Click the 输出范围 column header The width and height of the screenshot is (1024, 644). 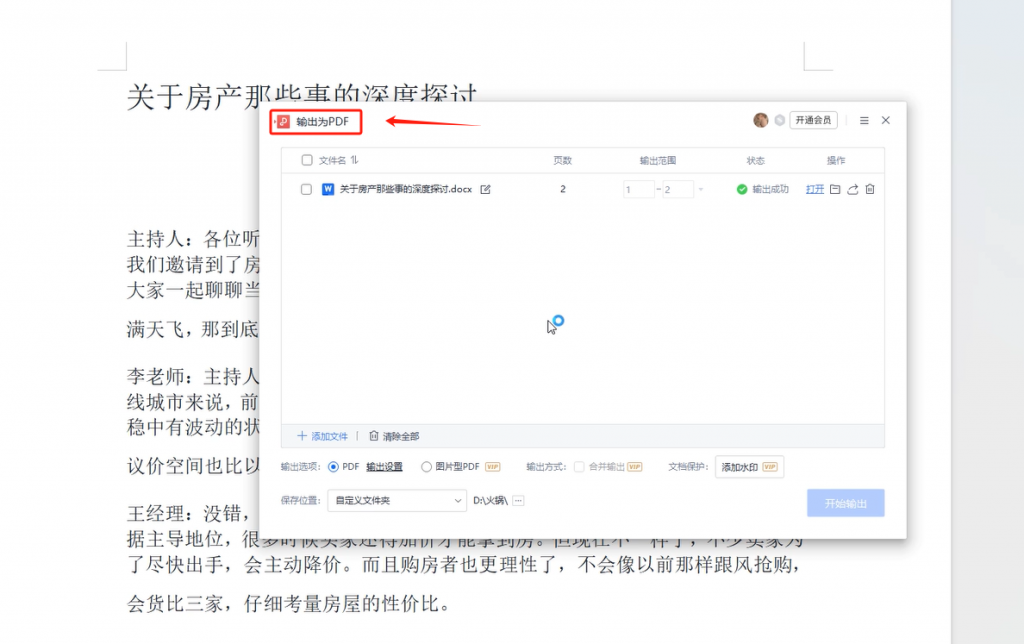pos(658,160)
